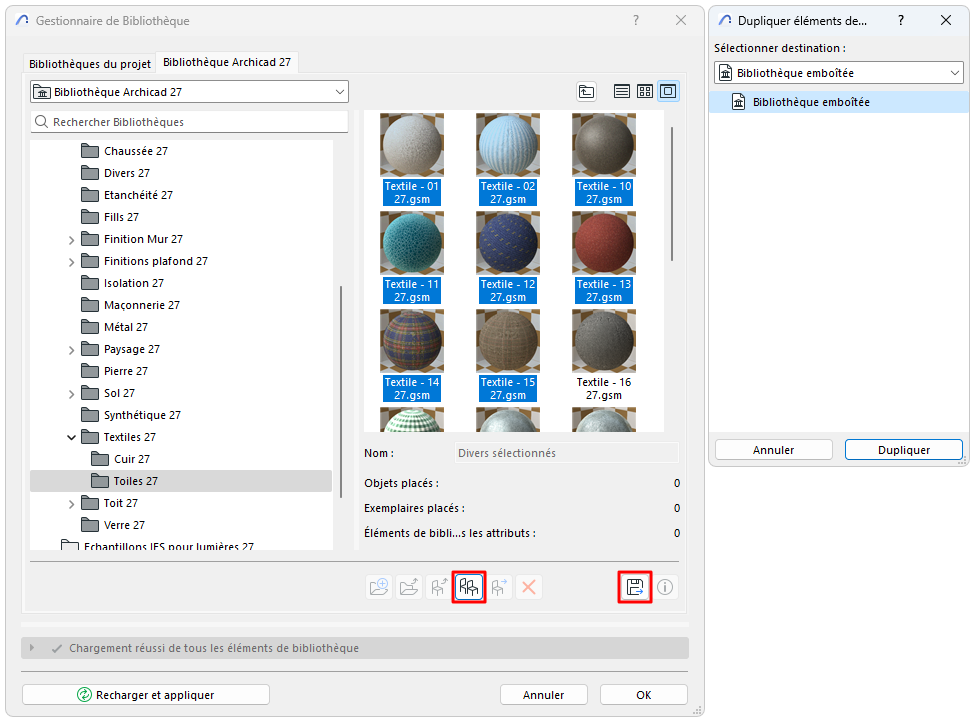Click the export library folder icon
Viewport: 972px width, 722px height.
click(409, 587)
